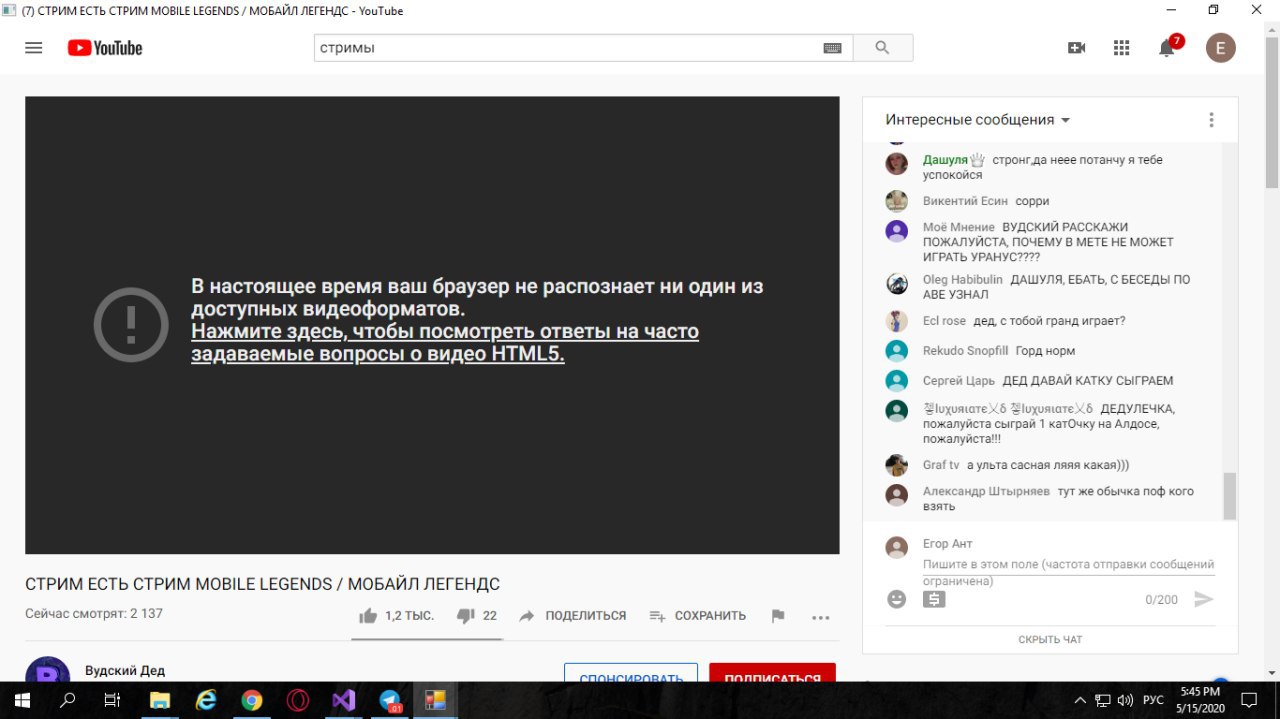1280x719 pixels.
Task: Open the create video camera icon
Action: coord(1077,48)
